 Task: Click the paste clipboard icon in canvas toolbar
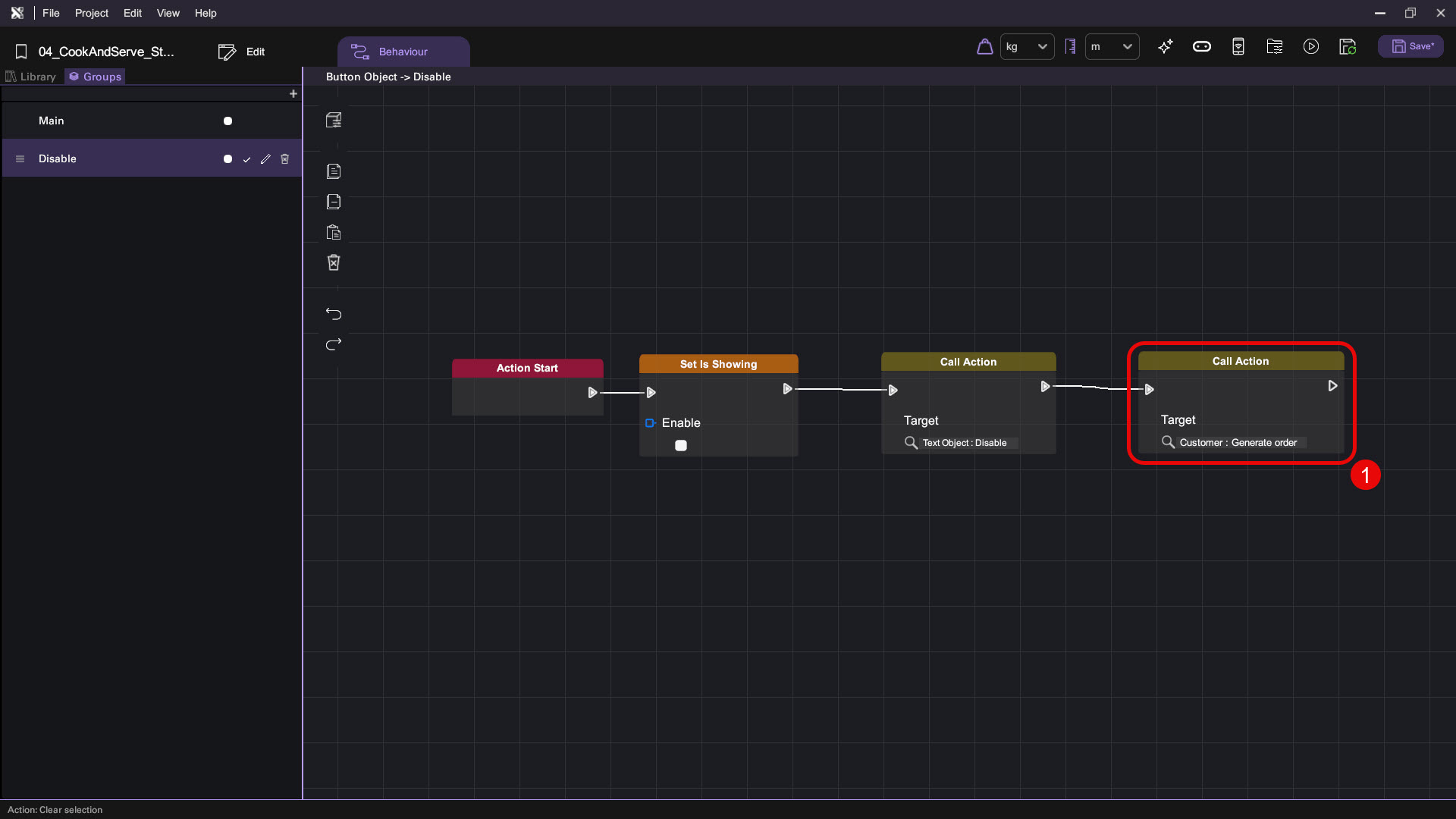(x=334, y=232)
